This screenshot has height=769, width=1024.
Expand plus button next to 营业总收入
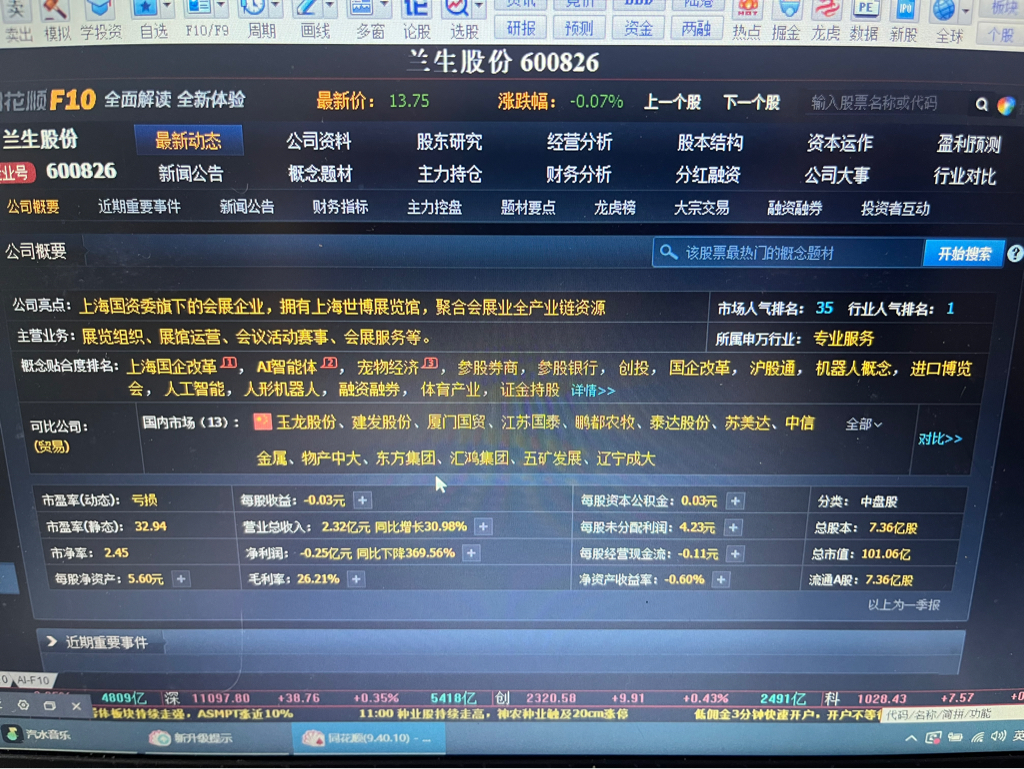483,527
